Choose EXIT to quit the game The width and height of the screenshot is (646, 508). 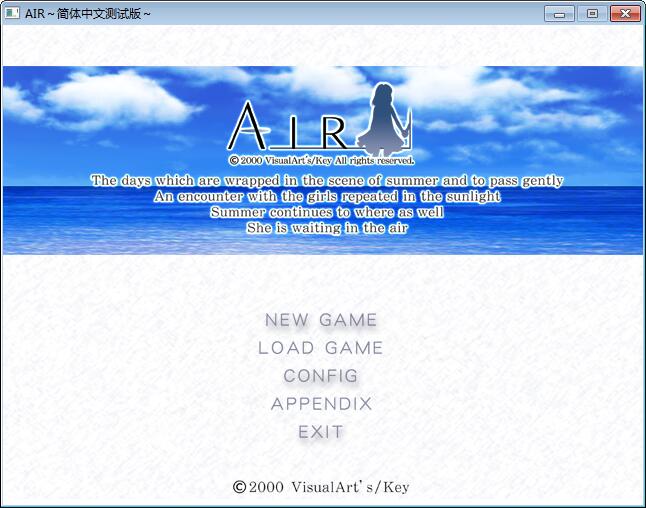pyautogui.click(x=321, y=432)
